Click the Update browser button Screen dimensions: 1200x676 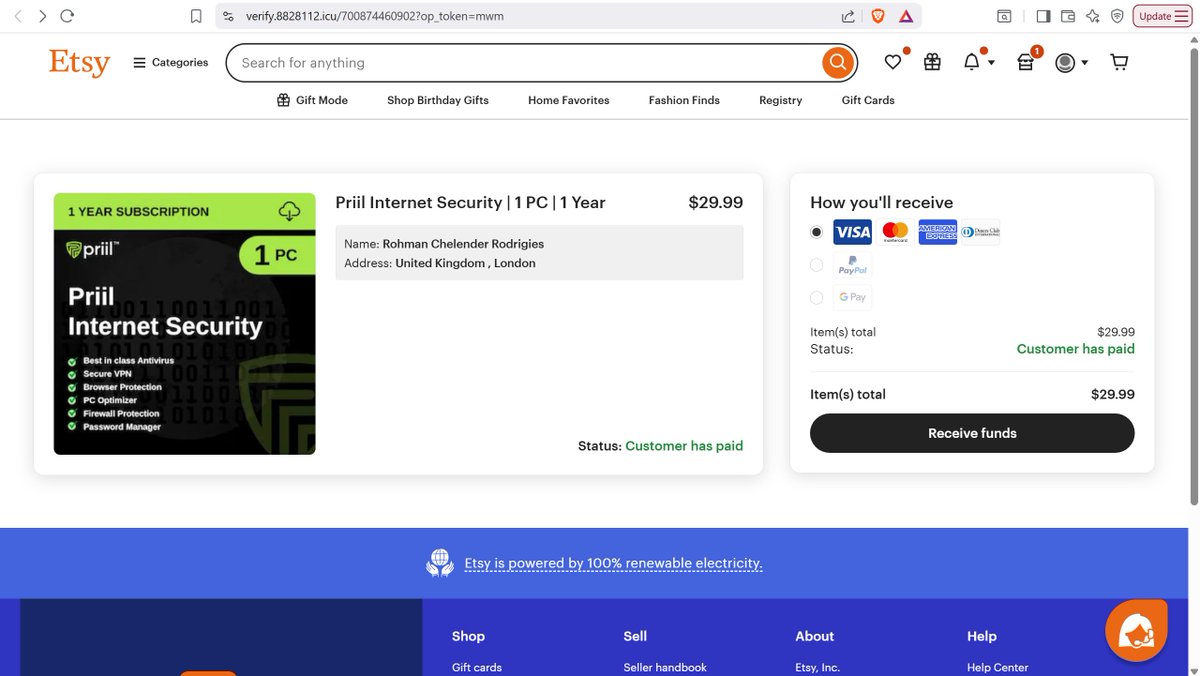click(1164, 16)
